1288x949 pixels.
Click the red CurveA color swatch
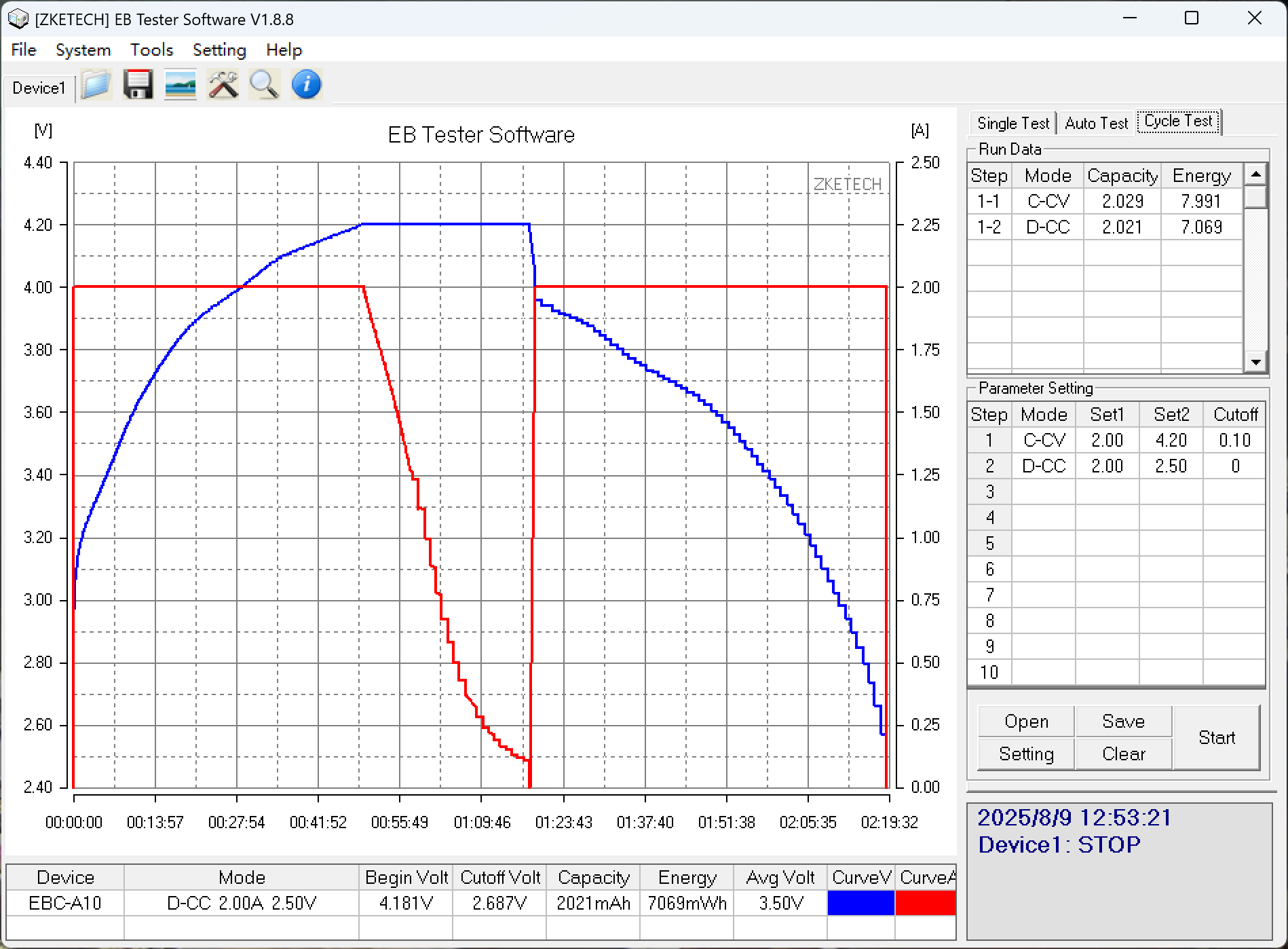(x=926, y=903)
